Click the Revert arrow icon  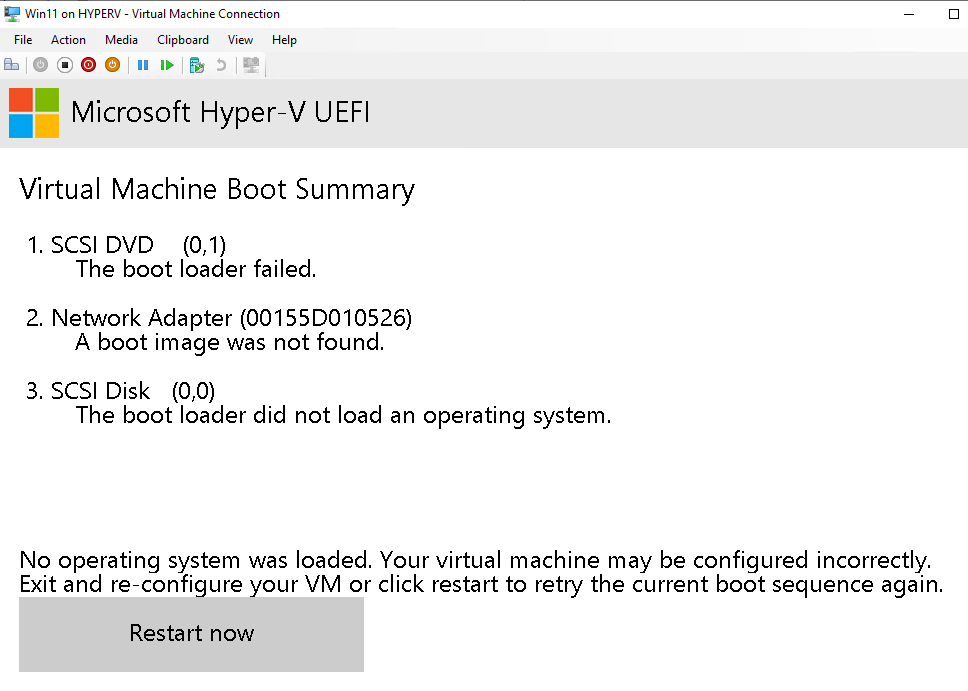(x=221, y=65)
